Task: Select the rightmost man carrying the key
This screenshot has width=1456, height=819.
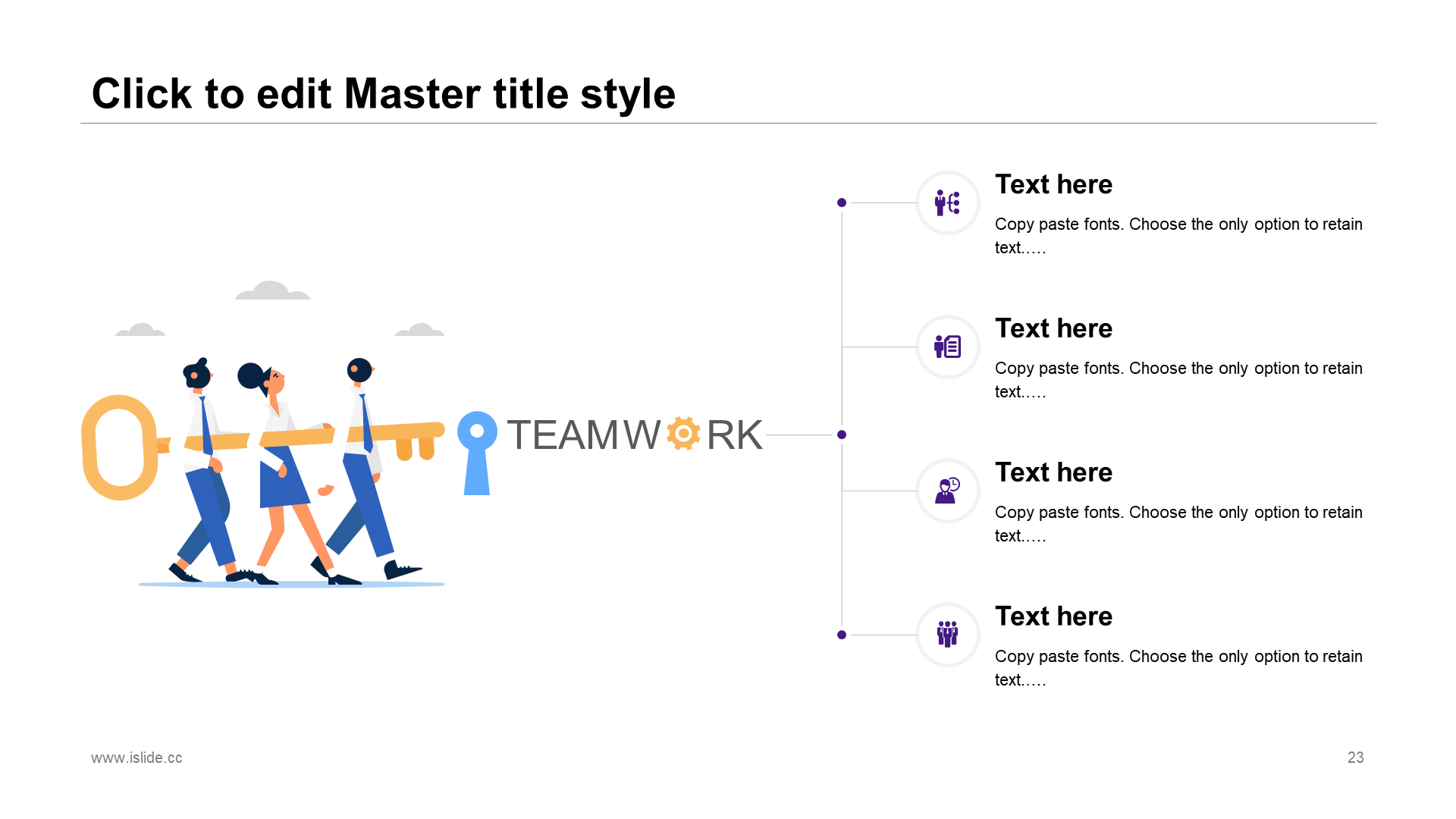Action: [368, 470]
